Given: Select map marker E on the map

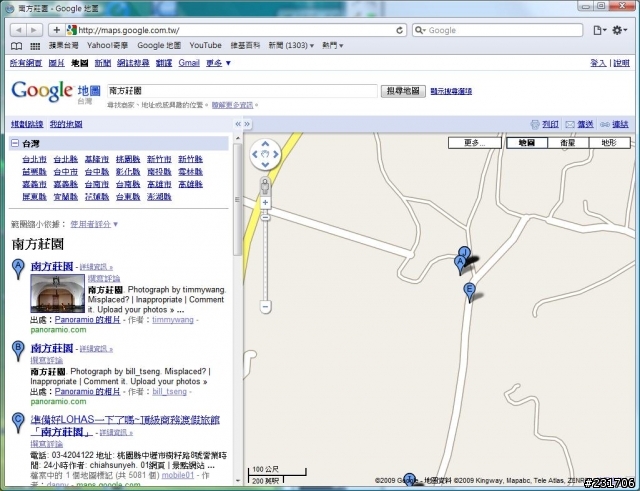Looking at the screenshot, I should (469, 292).
